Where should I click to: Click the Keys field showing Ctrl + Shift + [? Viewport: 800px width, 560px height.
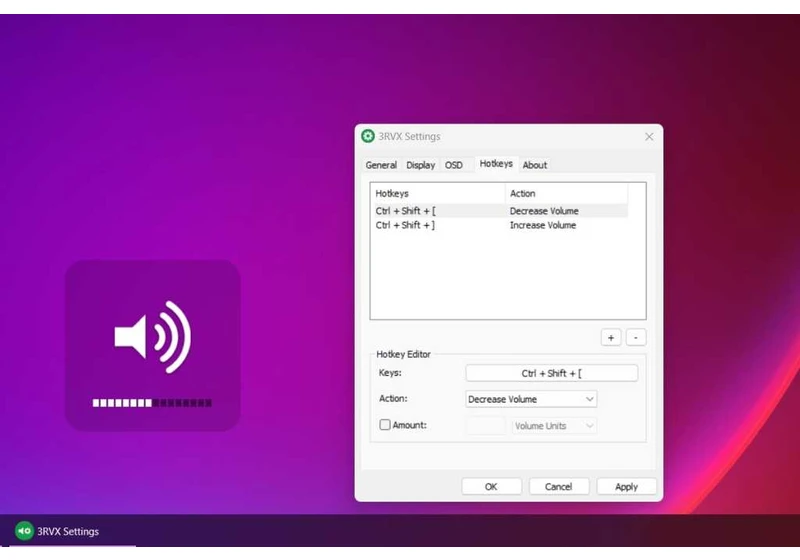point(552,373)
